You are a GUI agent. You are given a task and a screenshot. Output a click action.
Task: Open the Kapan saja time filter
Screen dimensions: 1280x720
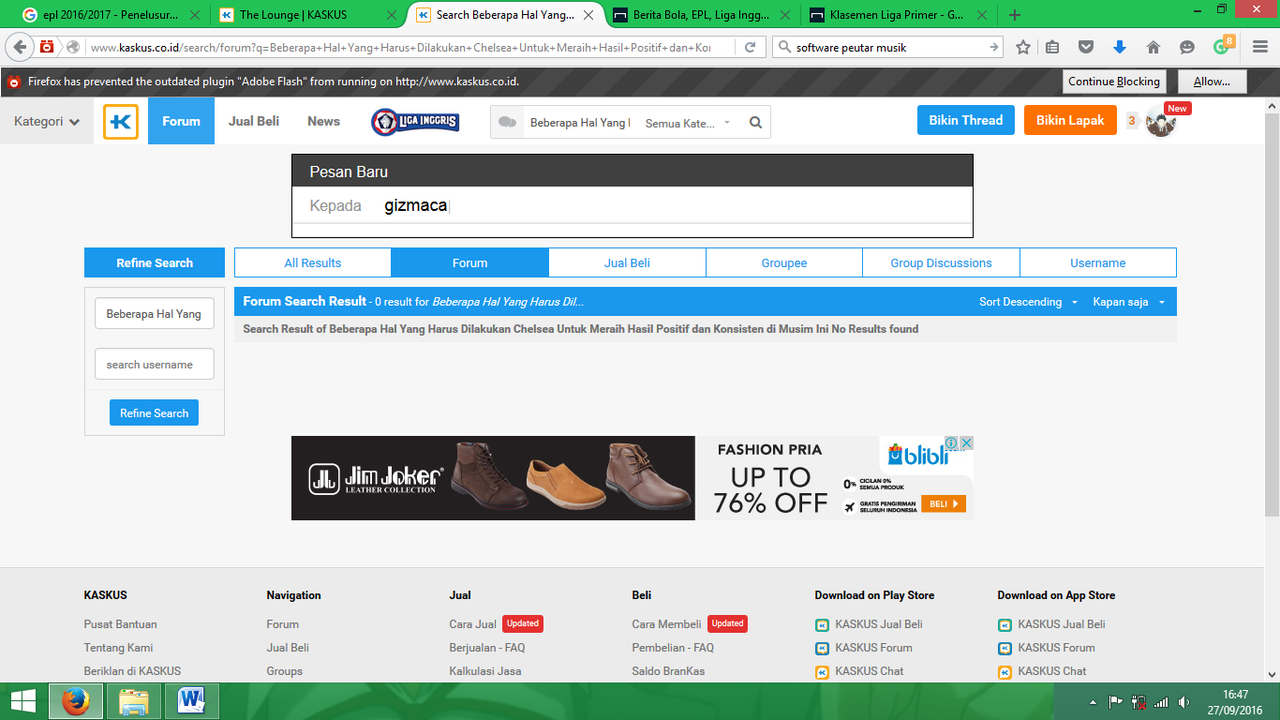coord(1129,302)
